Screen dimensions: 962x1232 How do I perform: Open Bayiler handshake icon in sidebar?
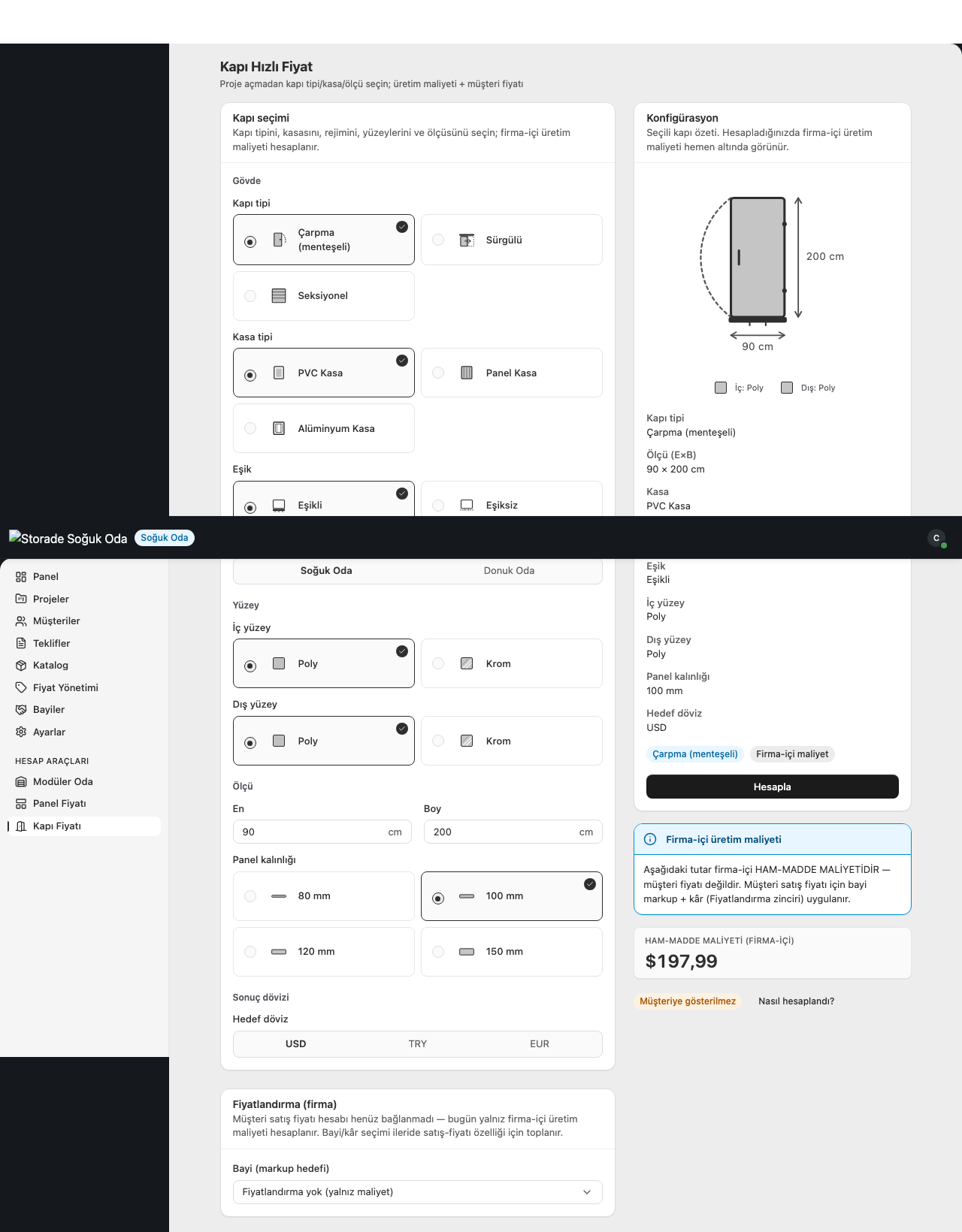[21, 710]
